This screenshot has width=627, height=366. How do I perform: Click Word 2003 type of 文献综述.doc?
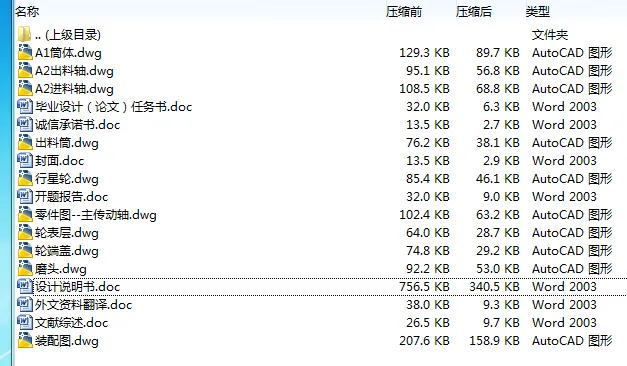coord(564,323)
